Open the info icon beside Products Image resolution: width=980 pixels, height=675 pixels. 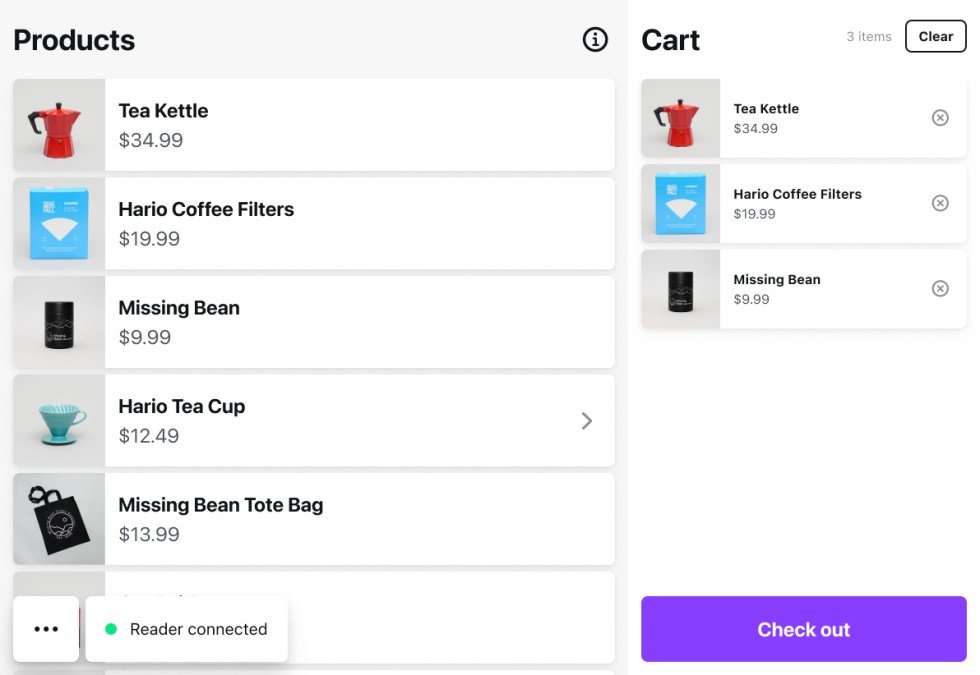[595, 40]
